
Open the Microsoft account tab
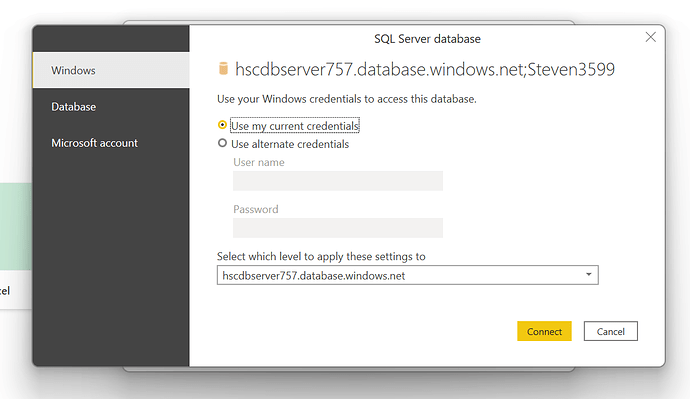click(x=111, y=143)
